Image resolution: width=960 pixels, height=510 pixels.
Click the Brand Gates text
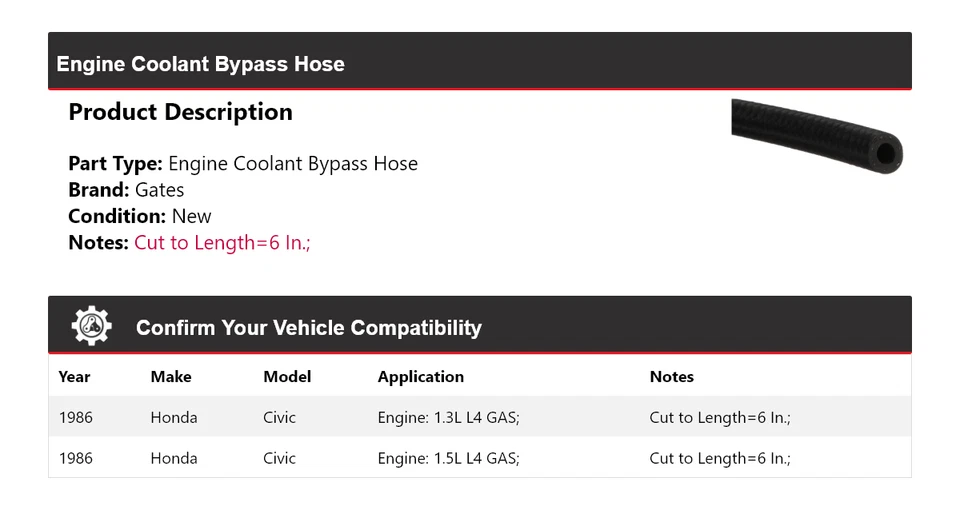(x=126, y=190)
